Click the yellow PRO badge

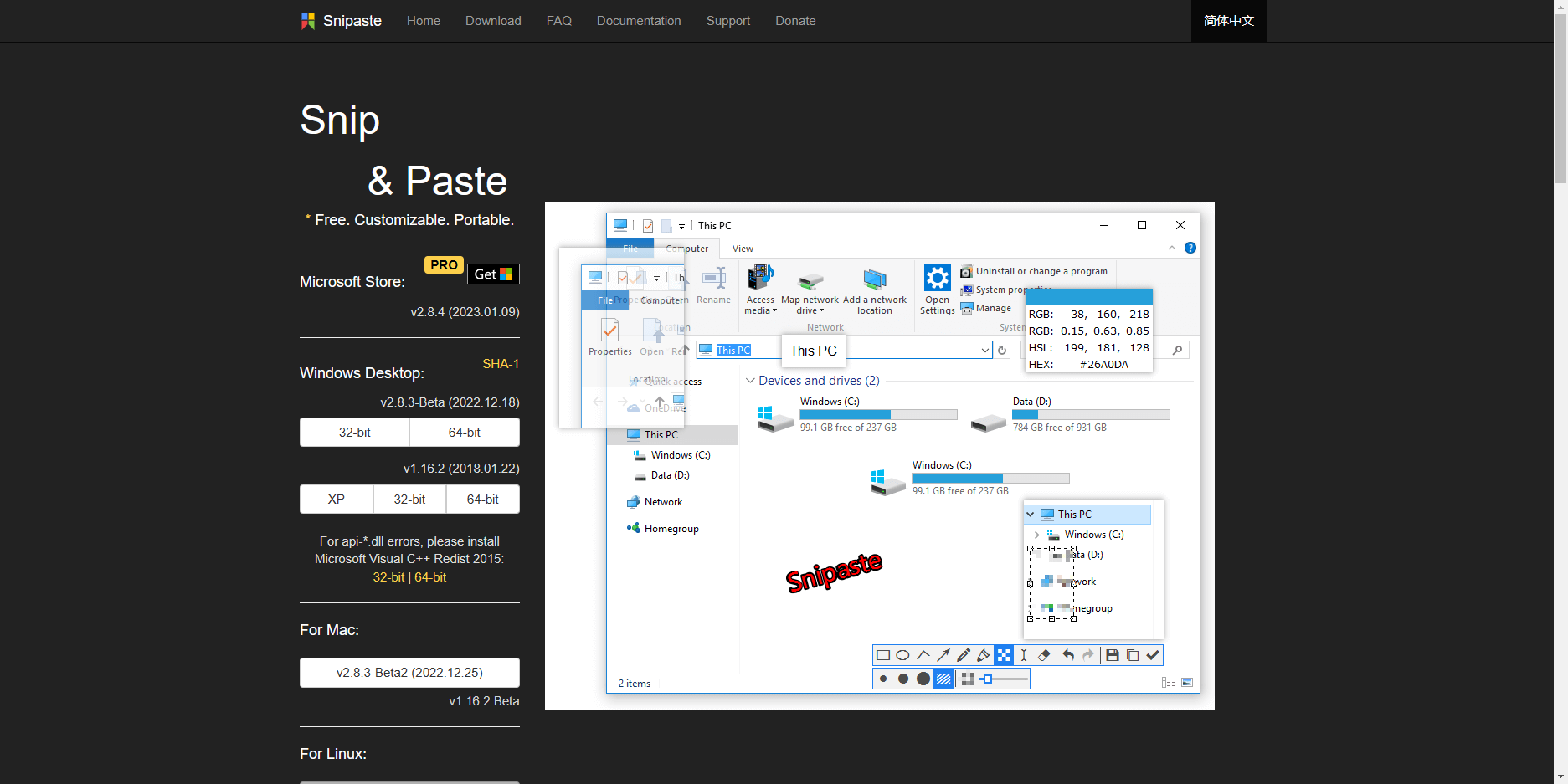tap(444, 264)
